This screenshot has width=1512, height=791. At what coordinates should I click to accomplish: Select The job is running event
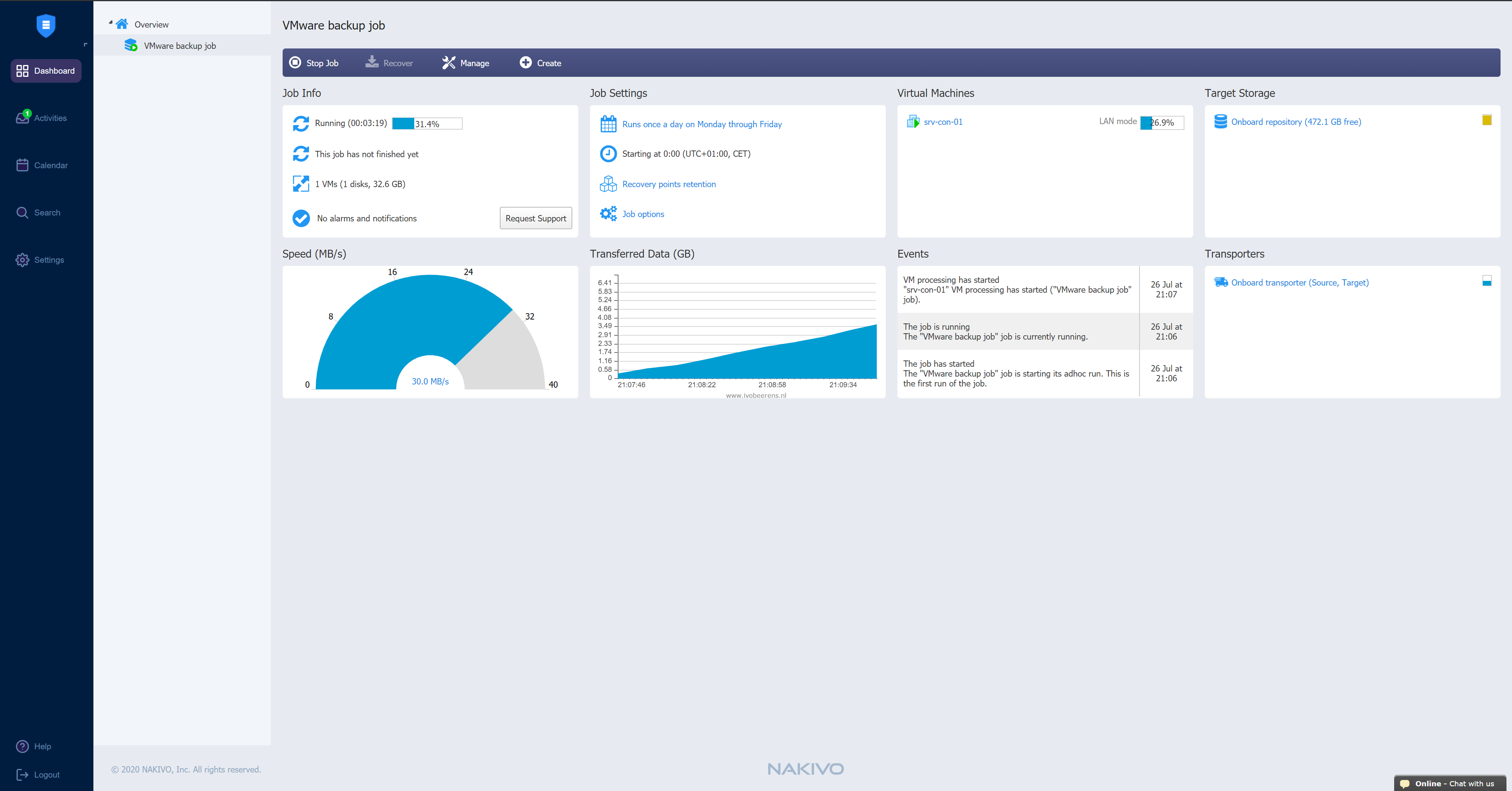[x=1045, y=332]
